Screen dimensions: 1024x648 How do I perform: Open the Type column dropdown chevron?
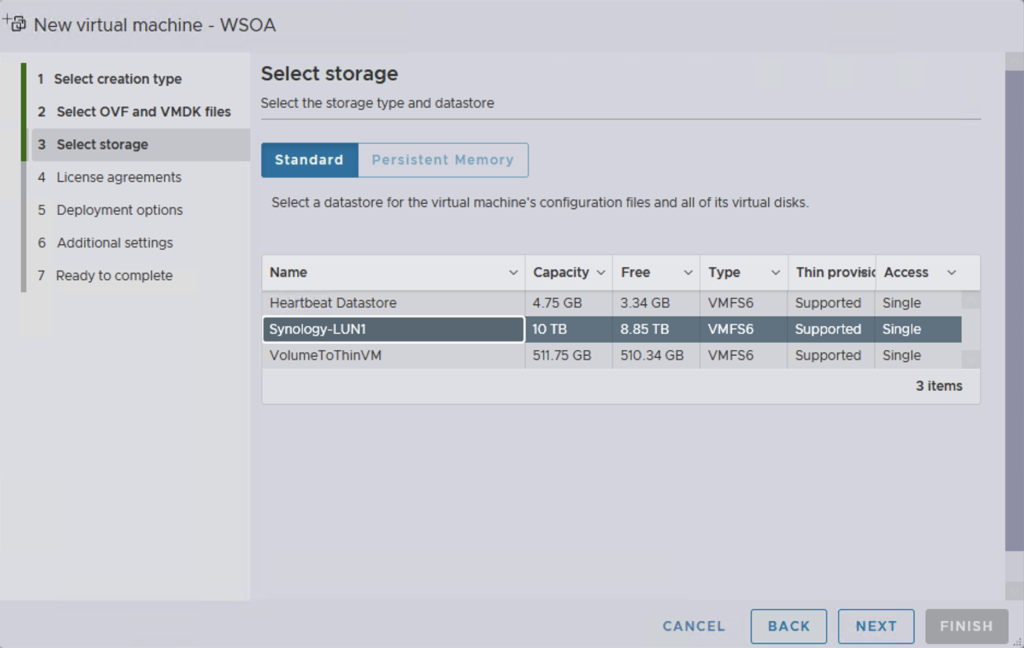776,273
